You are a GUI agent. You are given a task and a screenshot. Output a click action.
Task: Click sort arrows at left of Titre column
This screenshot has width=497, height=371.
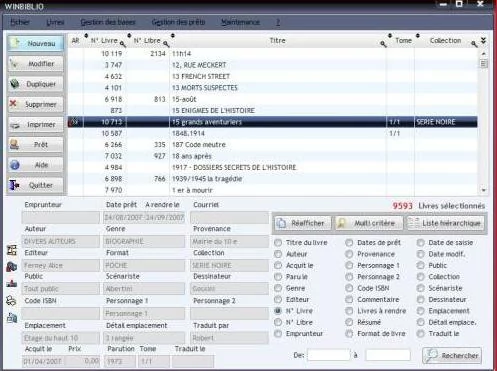pyautogui.click(x=173, y=36)
